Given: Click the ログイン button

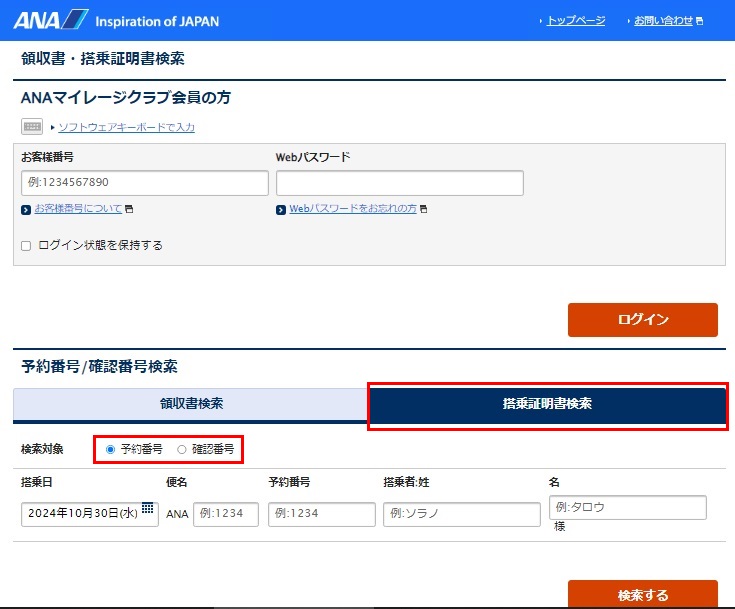Looking at the screenshot, I should point(643,320).
